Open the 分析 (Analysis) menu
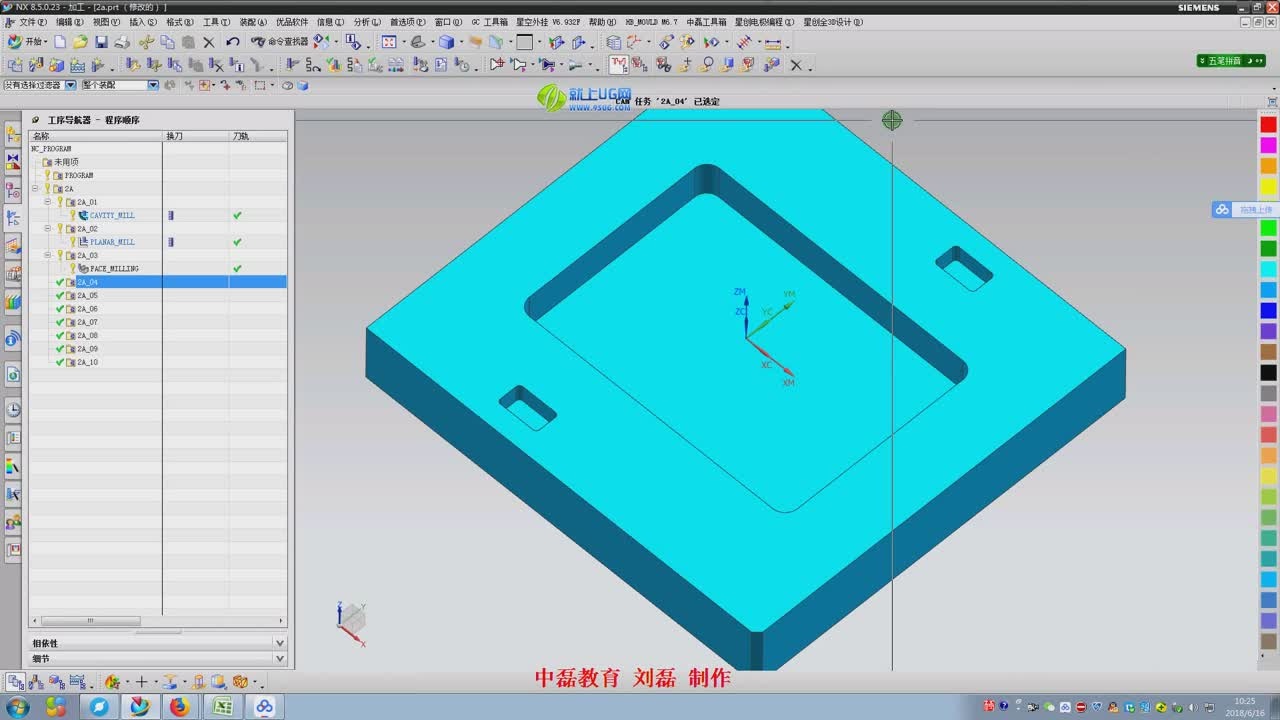The height and width of the screenshot is (720, 1280). (x=367, y=21)
